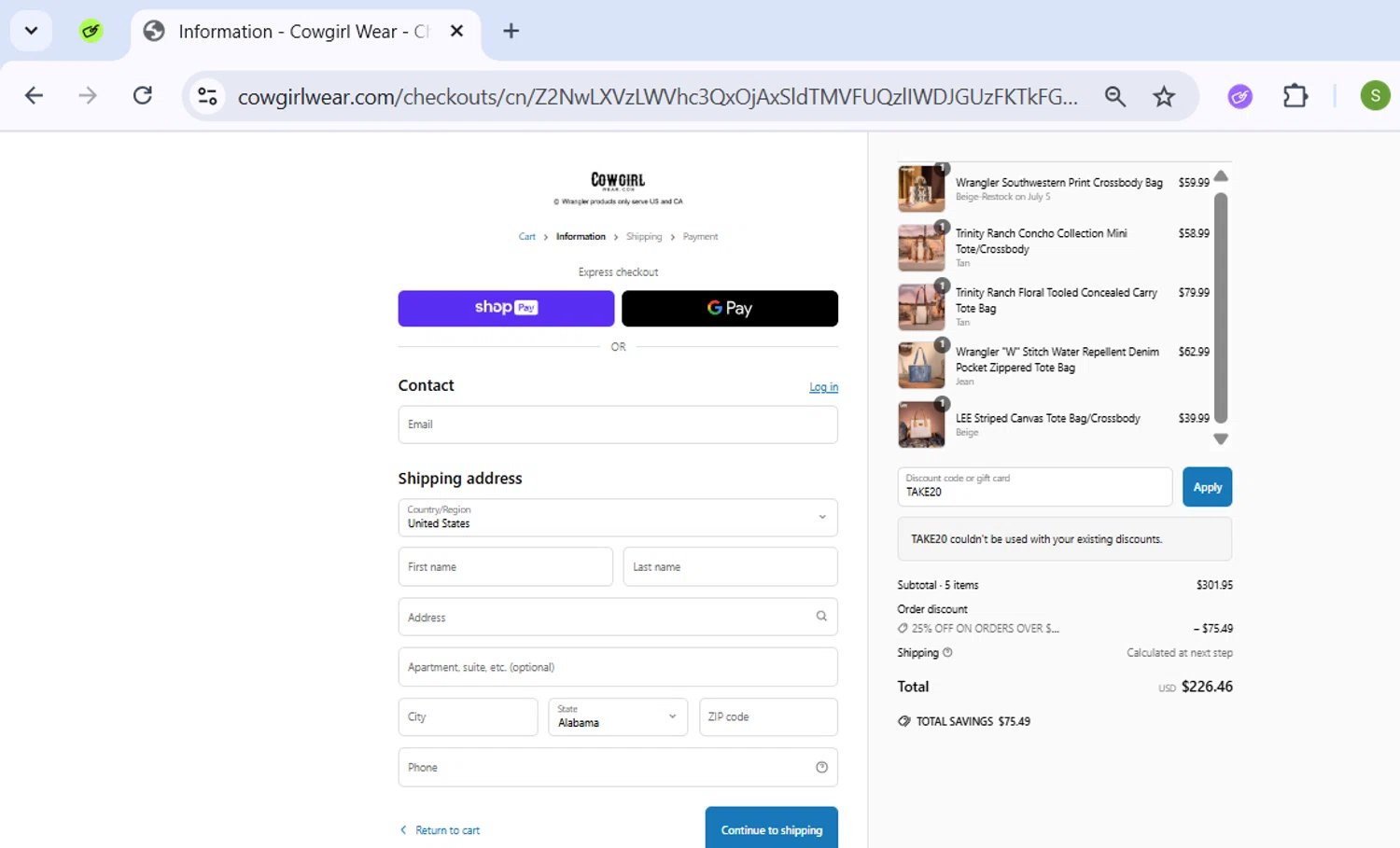Click the $226.46 total amount
This screenshot has height=848, width=1400.
click(1207, 687)
